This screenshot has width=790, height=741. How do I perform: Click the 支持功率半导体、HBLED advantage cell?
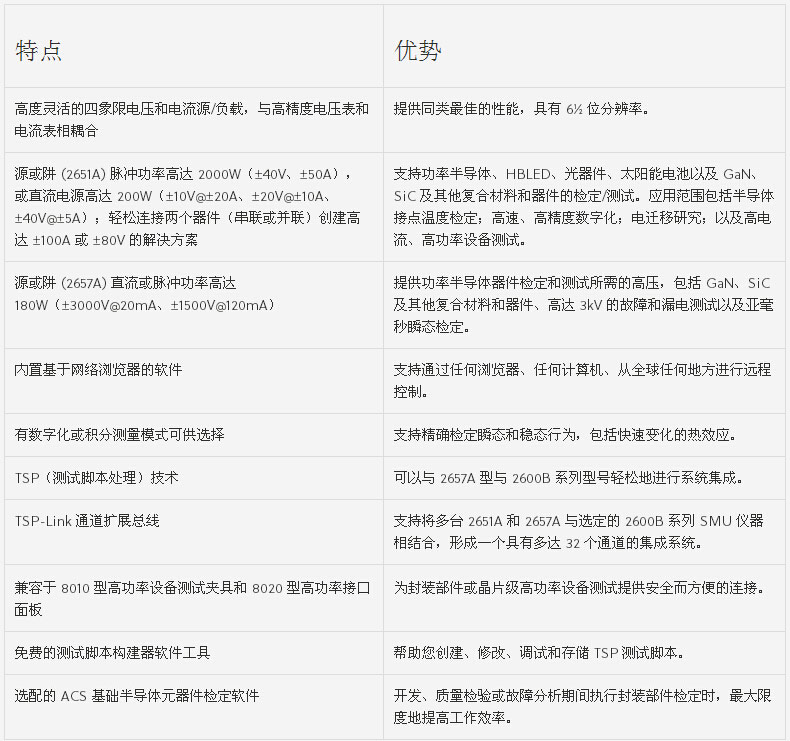click(x=583, y=206)
